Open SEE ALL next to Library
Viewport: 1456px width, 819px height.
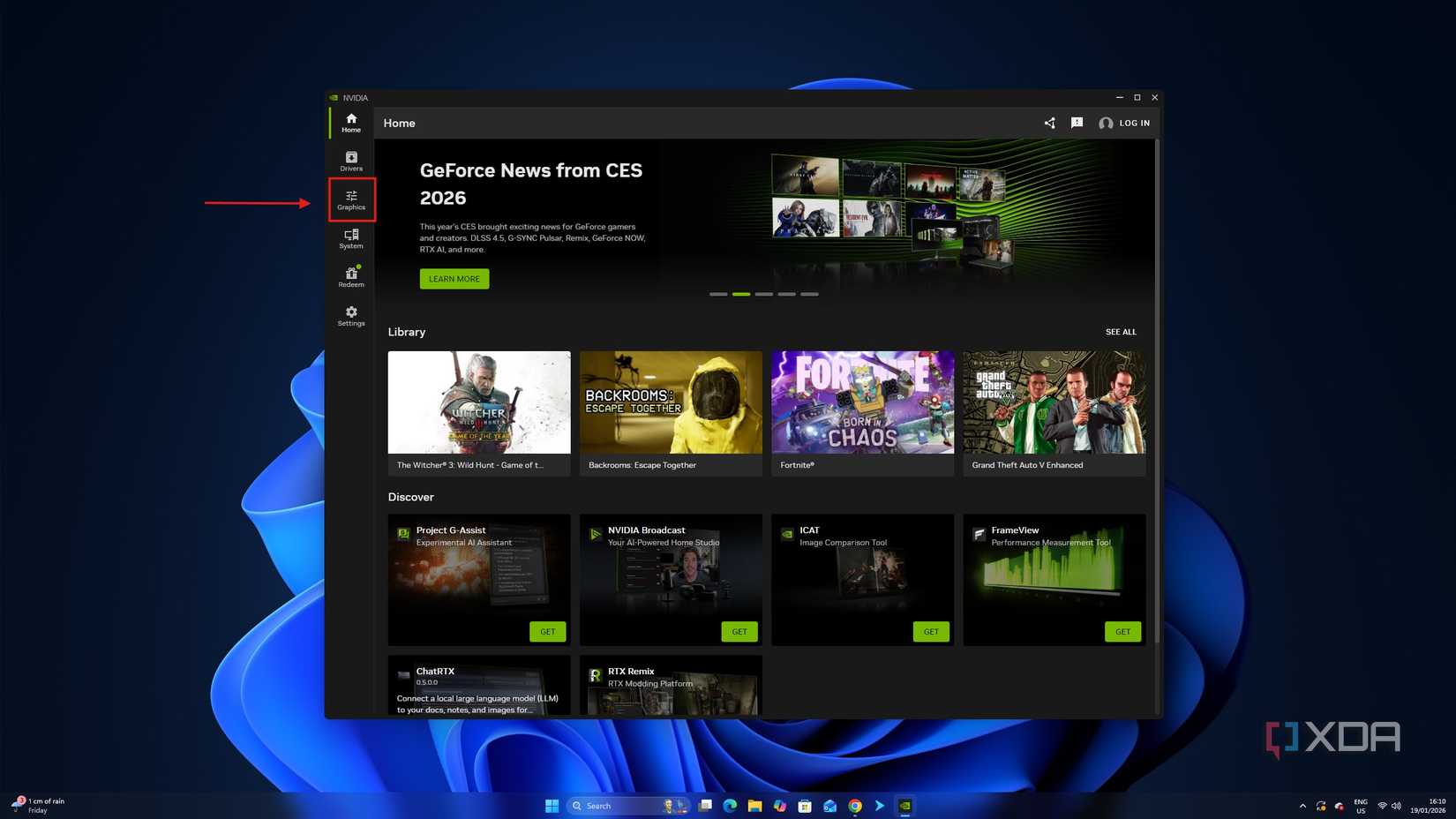pyautogui.click(x=1121, y=332)
